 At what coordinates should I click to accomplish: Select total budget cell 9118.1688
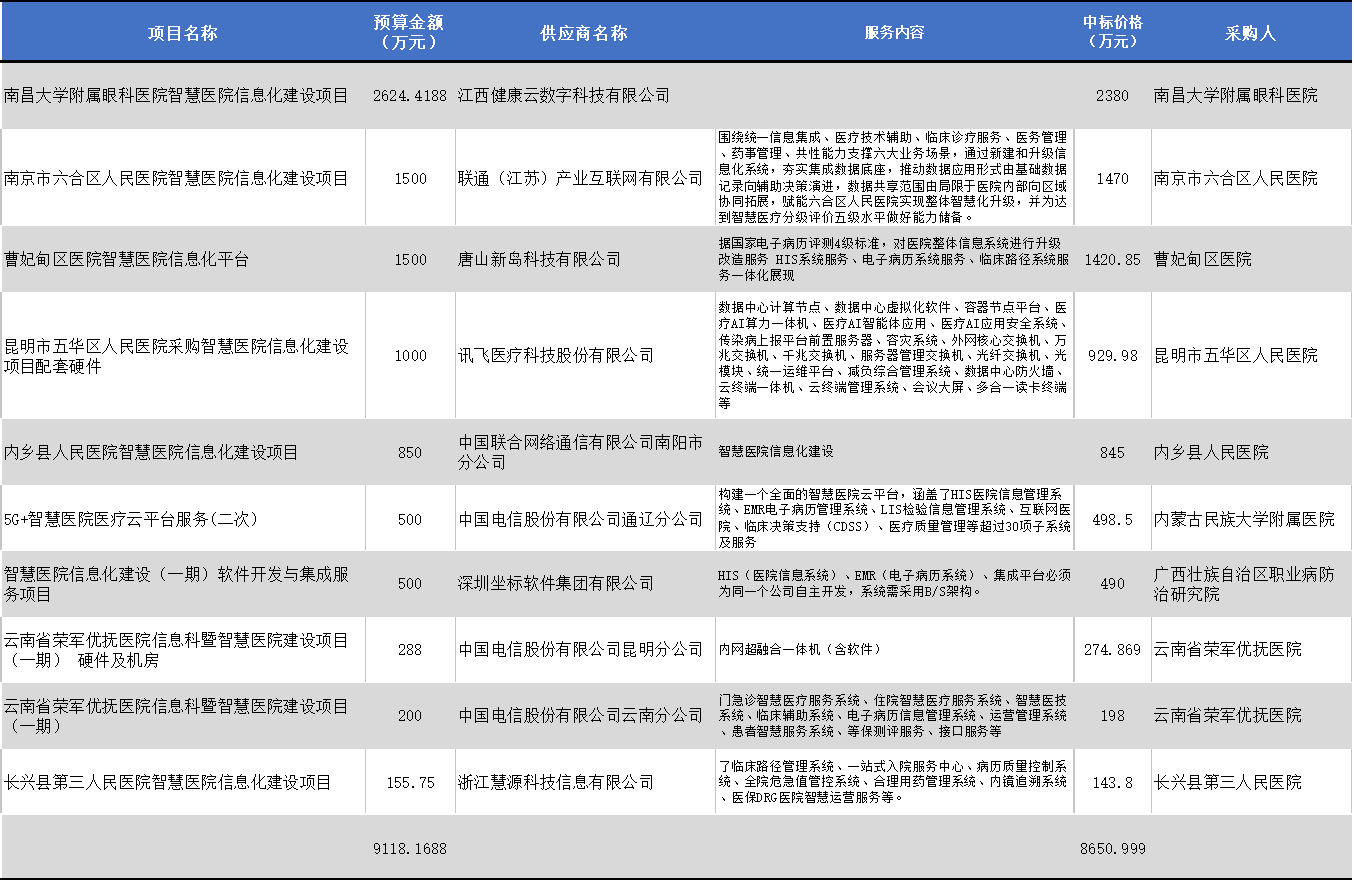point(409,849)
